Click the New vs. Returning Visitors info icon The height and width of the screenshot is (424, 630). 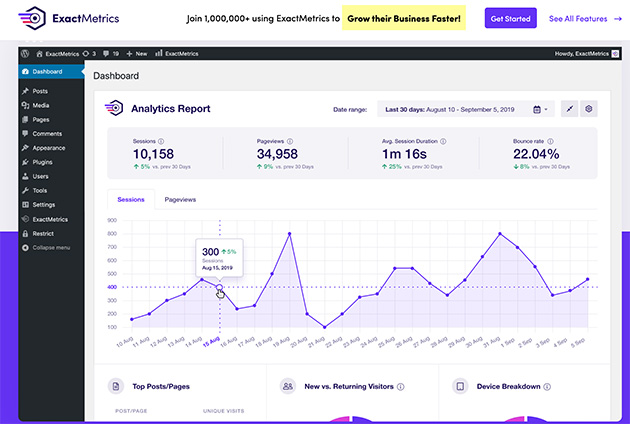coord(401,387)
